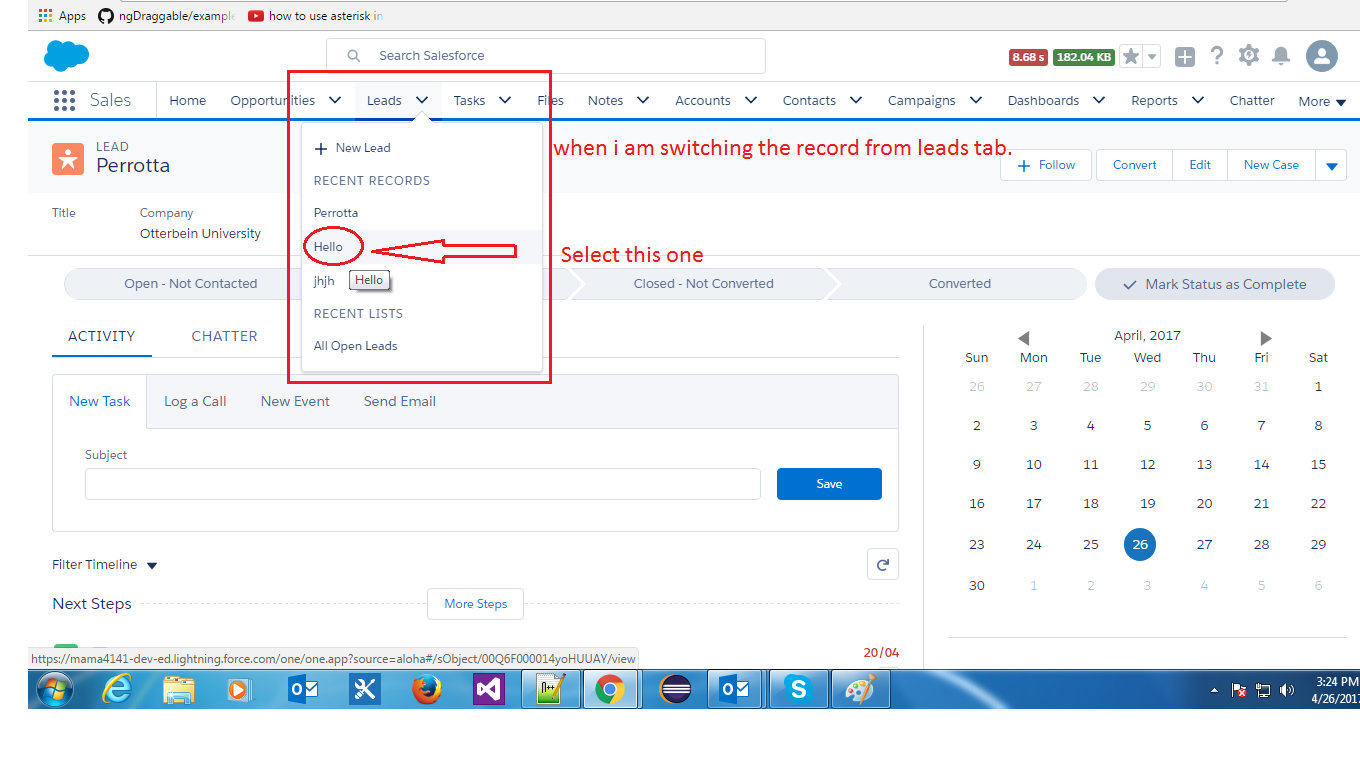Switch to the ACTIVITY tab
The height and width of the screenshot is (768, 1360).
coord(102,336)
